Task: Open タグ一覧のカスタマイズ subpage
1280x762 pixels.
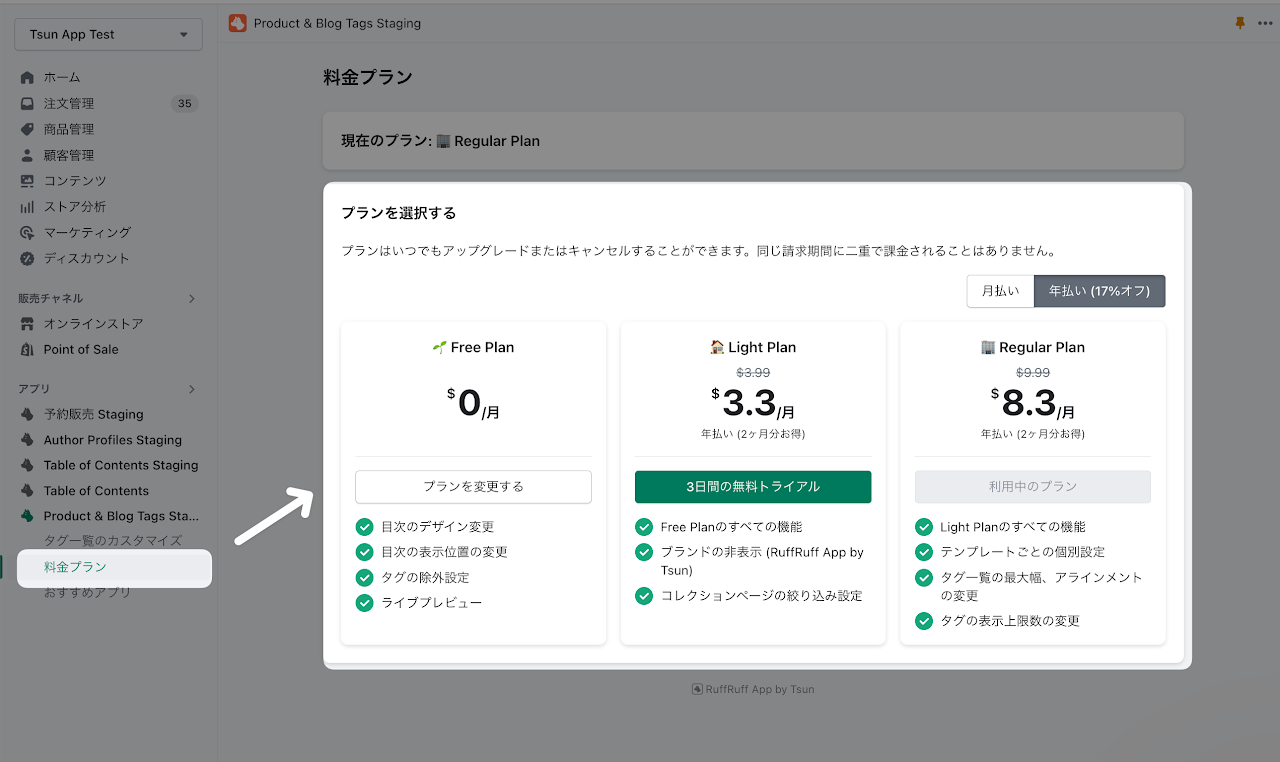Action: pyautogui.click(x=113, y=541)
